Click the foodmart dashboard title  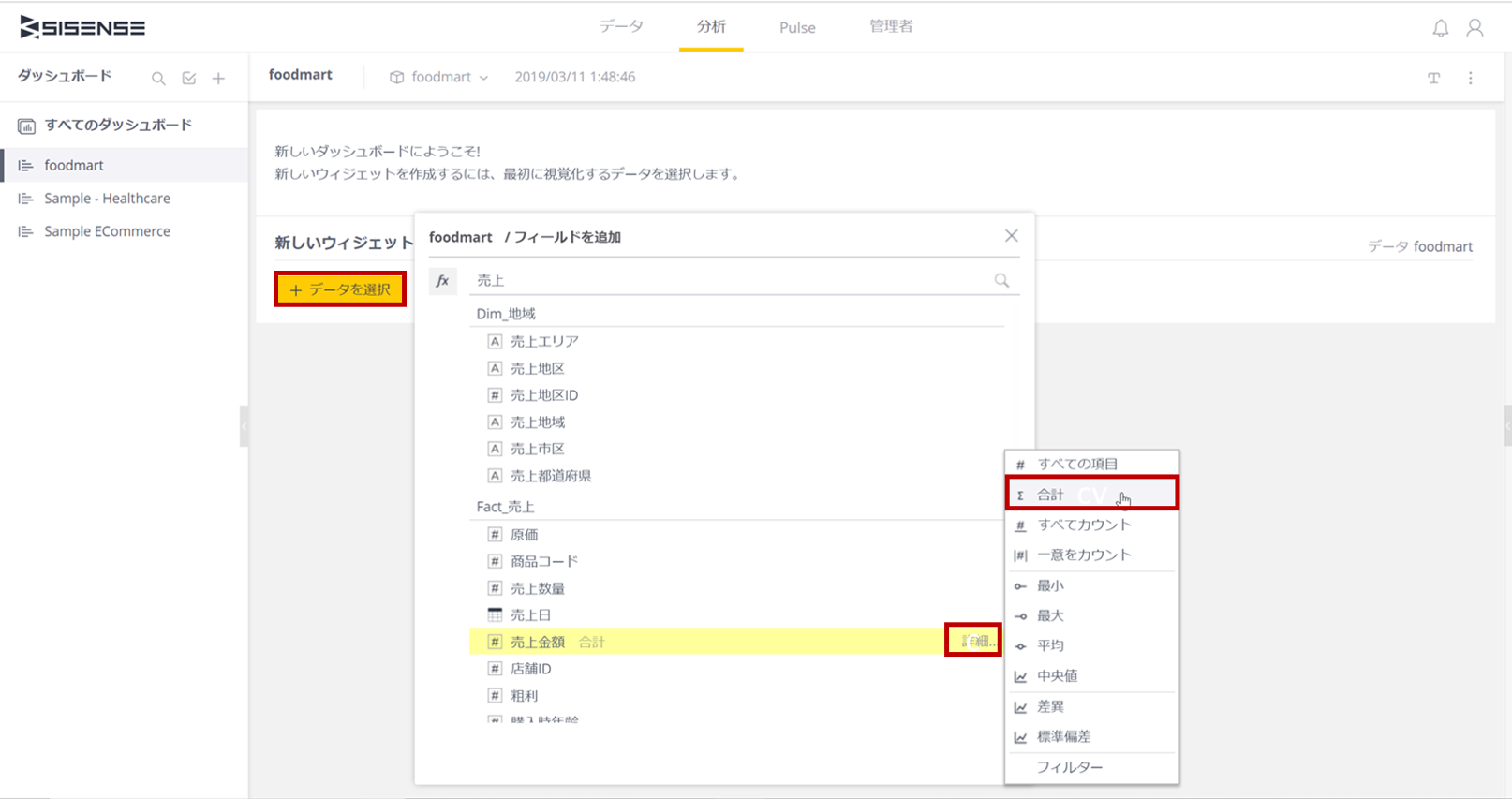coord(301,75)
